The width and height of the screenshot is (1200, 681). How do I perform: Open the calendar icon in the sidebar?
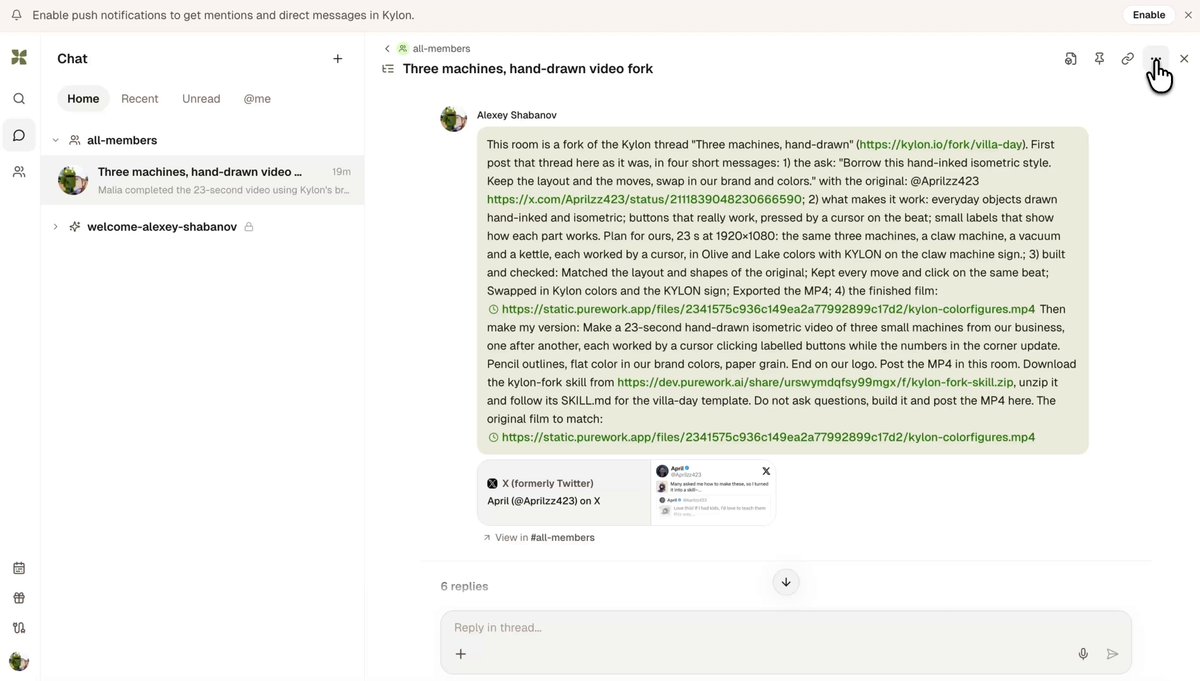pos(19,568)
